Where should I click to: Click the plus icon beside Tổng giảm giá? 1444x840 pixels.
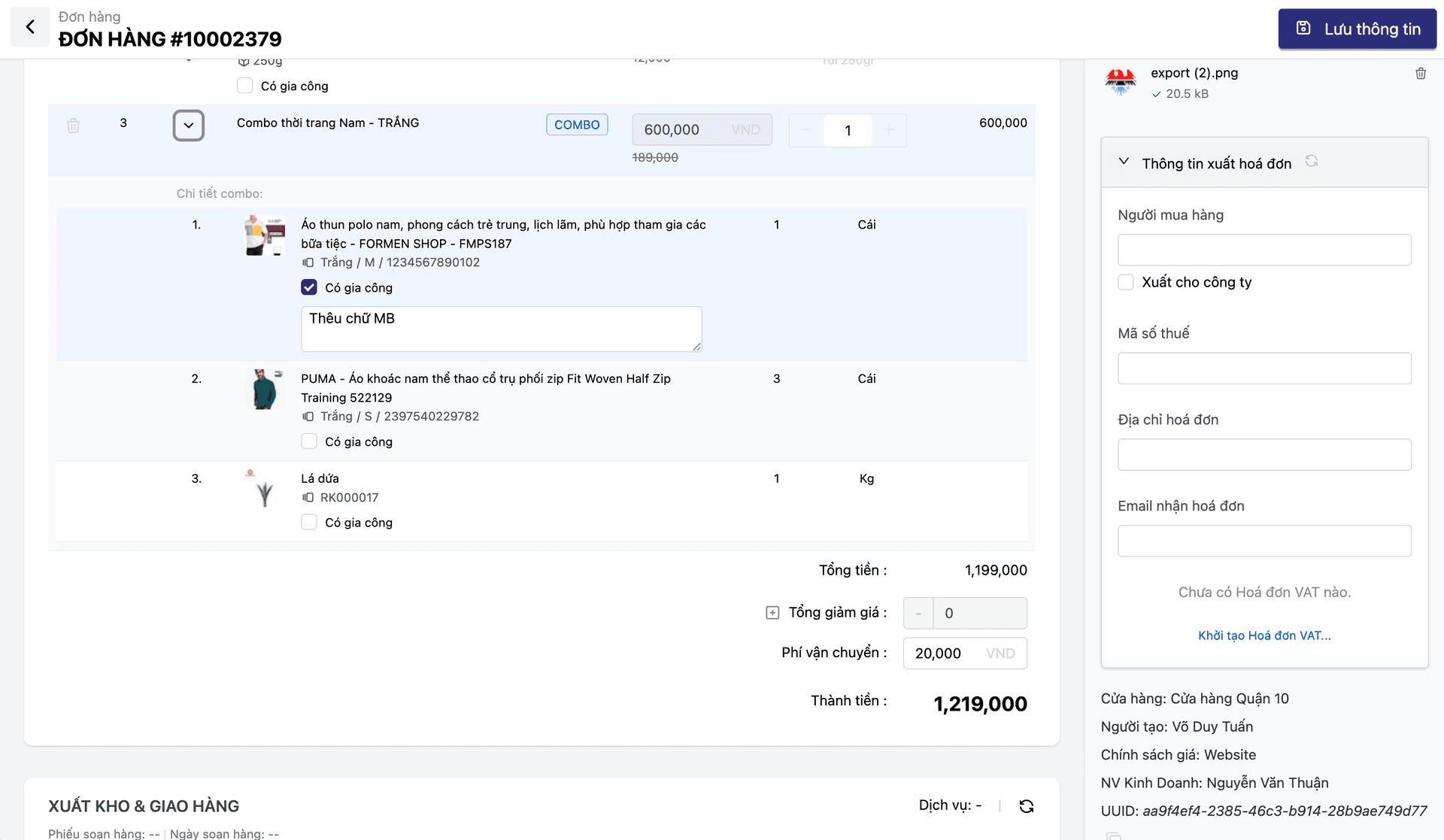772,613
